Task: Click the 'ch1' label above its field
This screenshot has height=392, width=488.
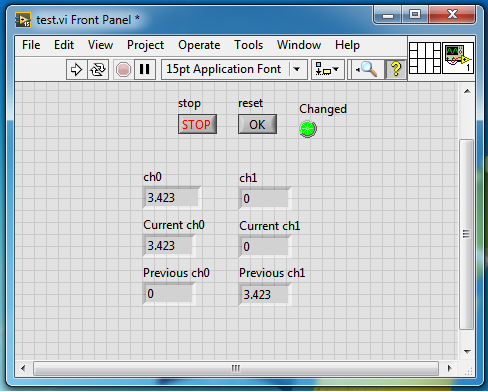Action: tap(248, 178)
